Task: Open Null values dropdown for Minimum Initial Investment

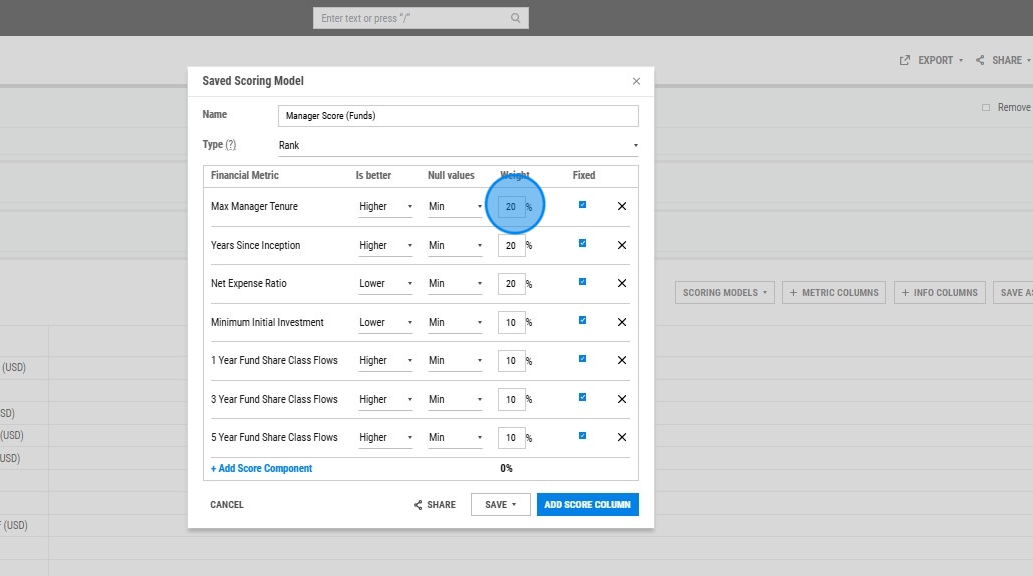Action: [455, 322]
